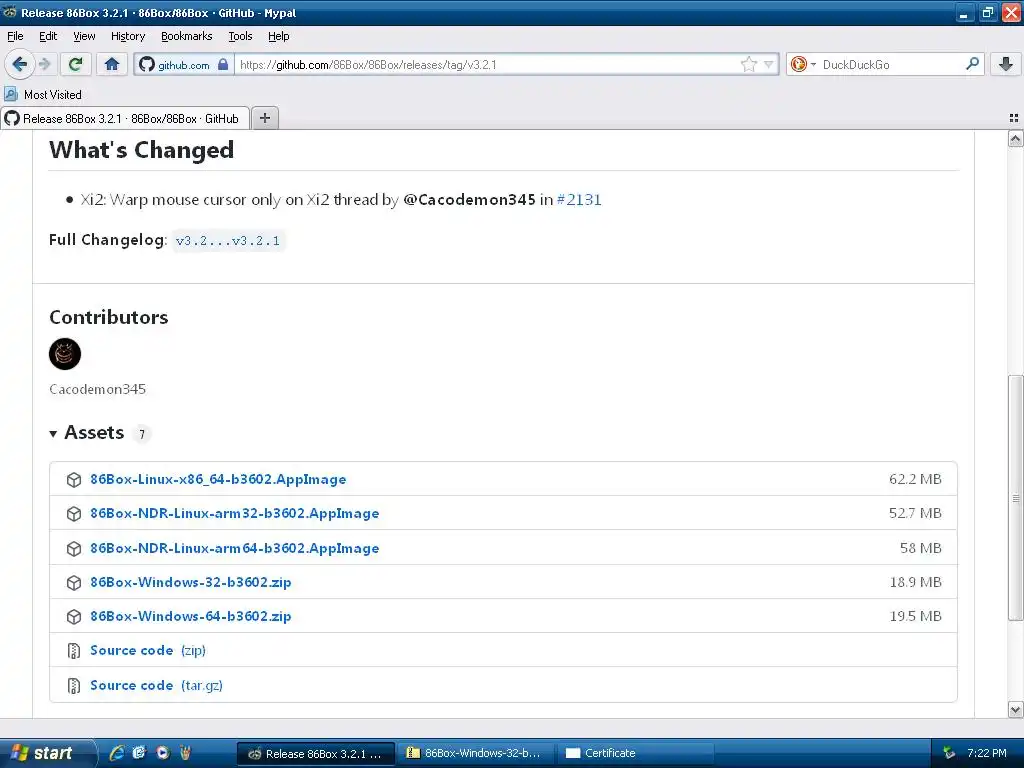Click the Cacodemon345 contributor avatar
Image resolution: width=1024 pixels, height=768 pixels.
coord(65,354)
